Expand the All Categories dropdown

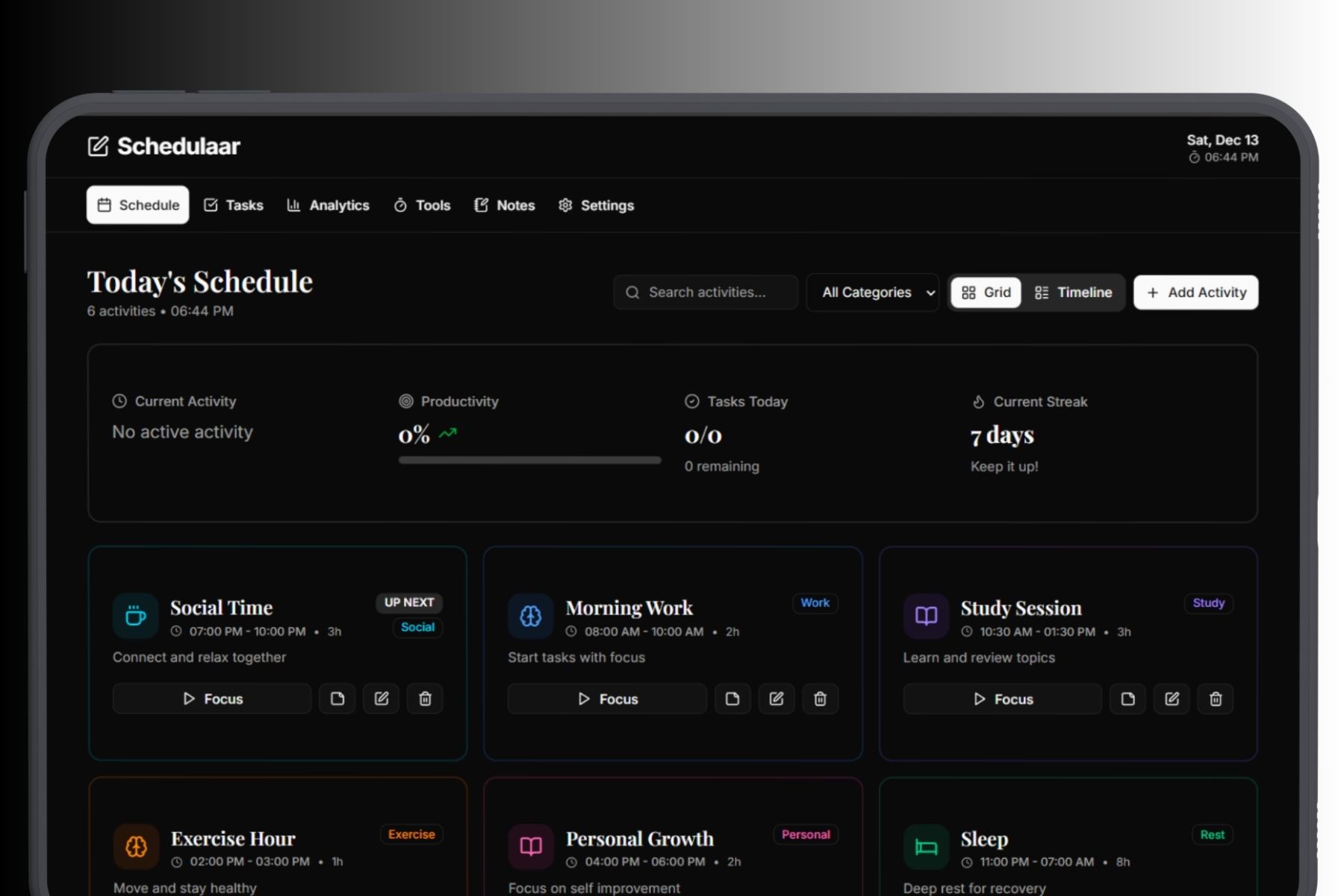click(873, 293)
